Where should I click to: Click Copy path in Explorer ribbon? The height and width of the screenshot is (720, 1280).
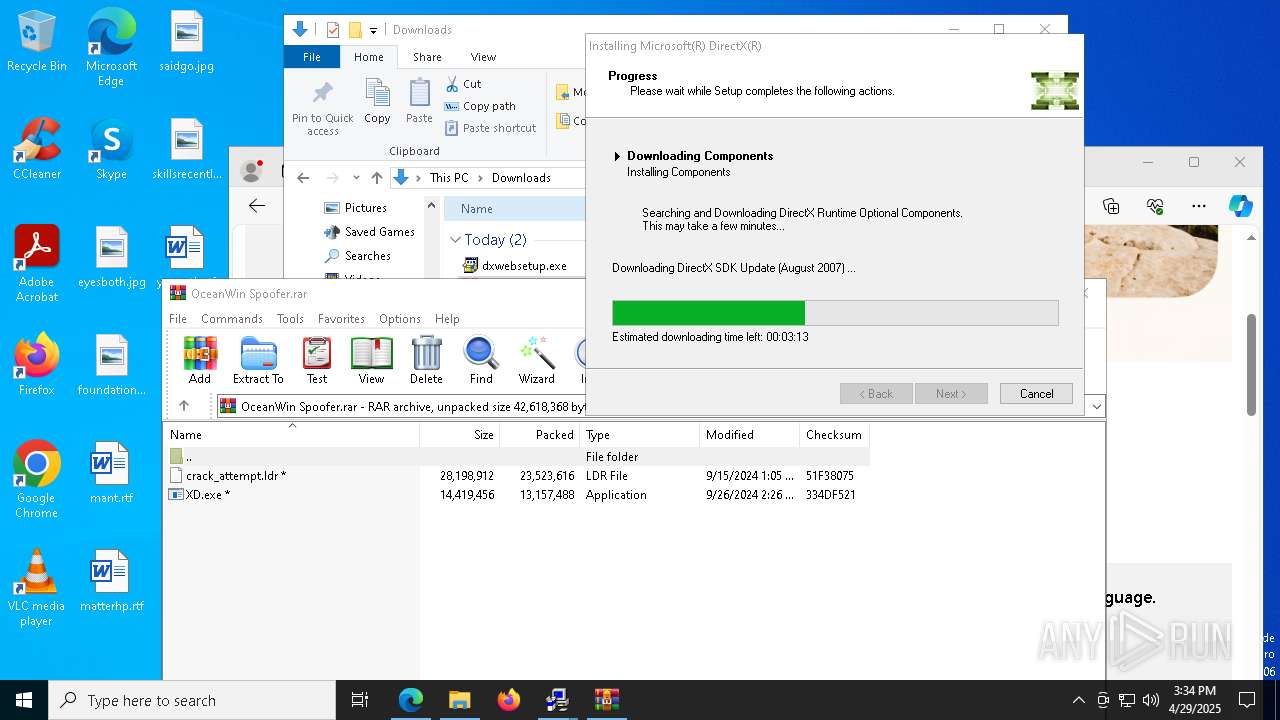click(x=480, y=106)
